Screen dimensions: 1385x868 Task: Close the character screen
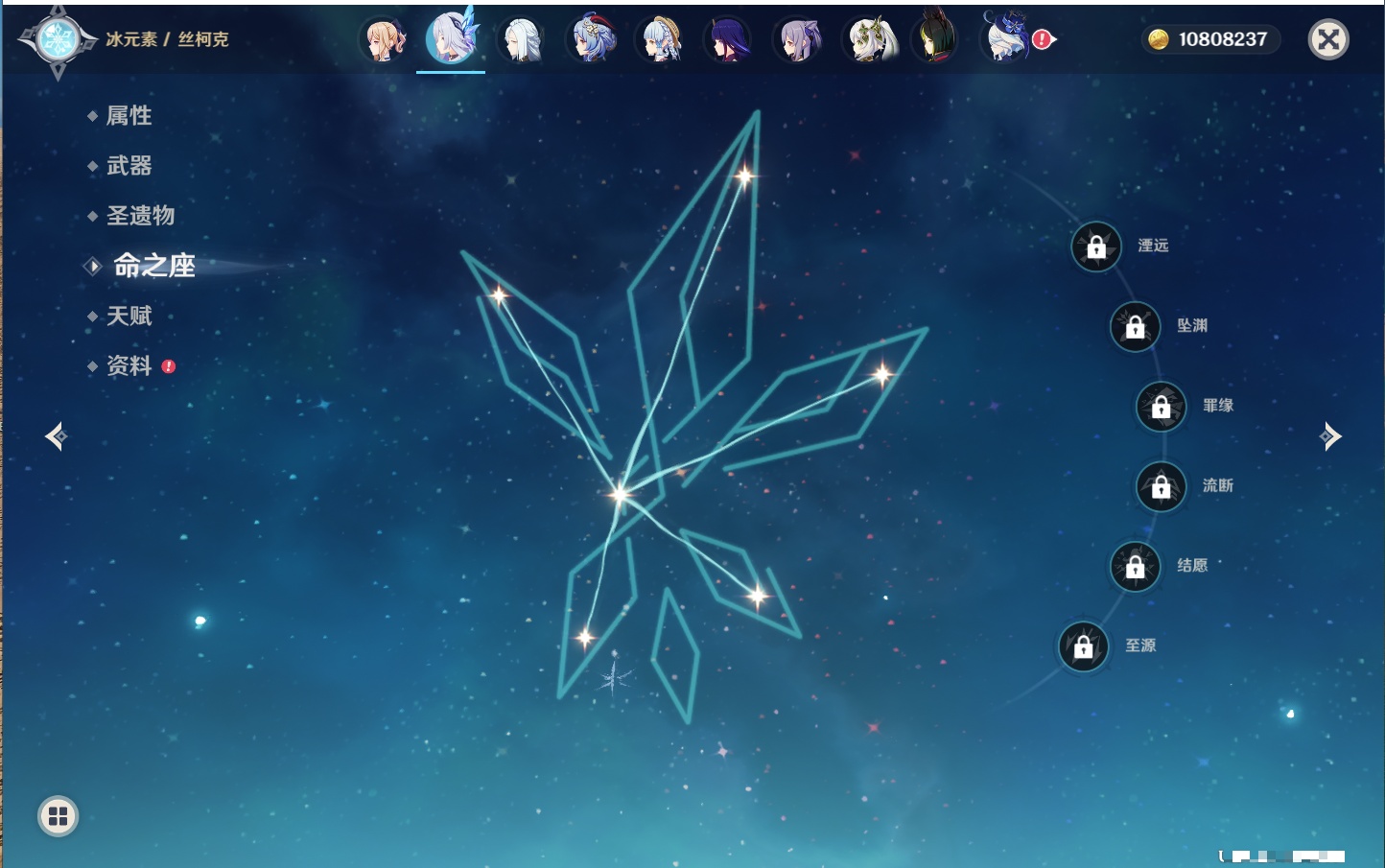click(1328, 39)
